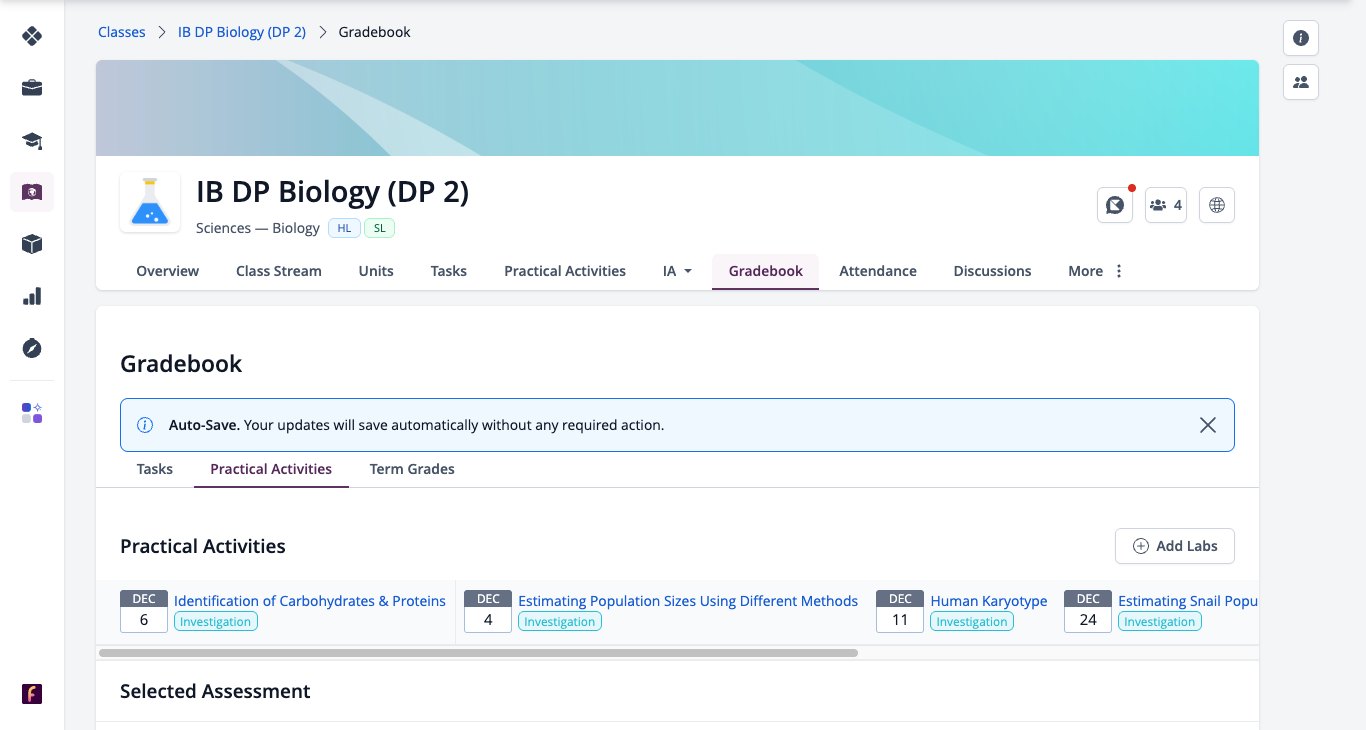Switch to the Term Grades tab
1366x730 pixels.
[x=412, y=468]
